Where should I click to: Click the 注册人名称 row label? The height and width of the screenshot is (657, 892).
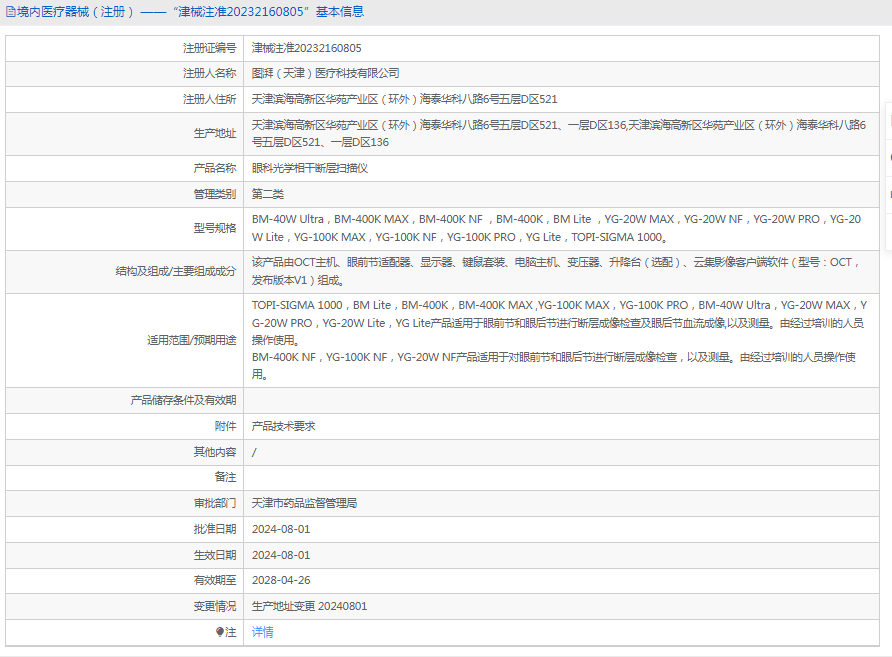pyautogui.click(x=209, y=73)
